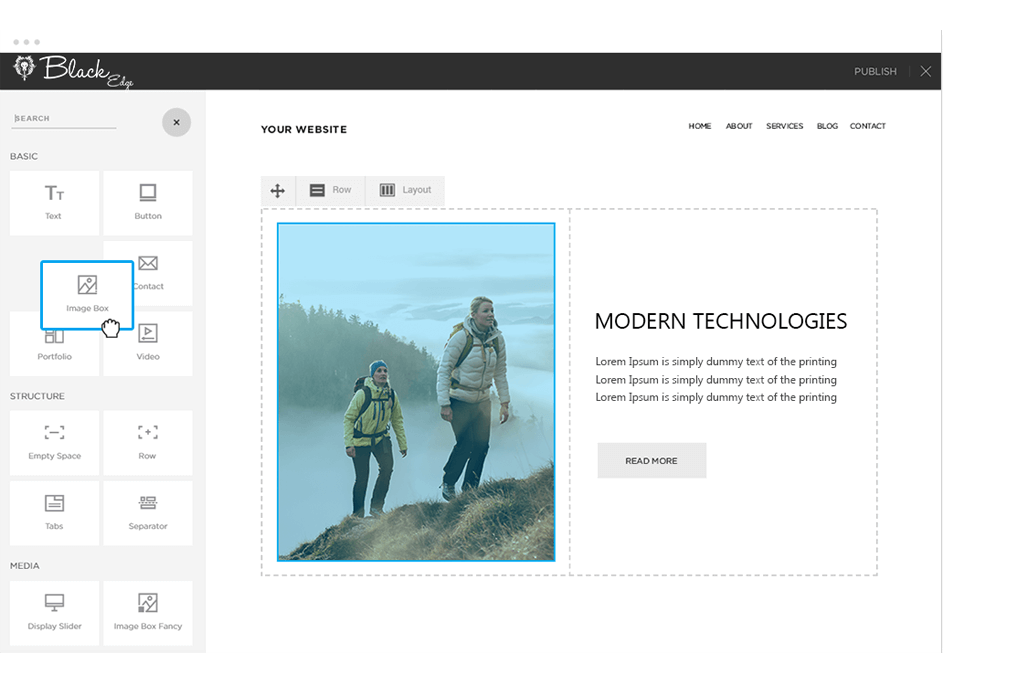Image resolution: width=1032 pixels, height=682 pixels.
Task: Open the Services menu item
Action: [x=785, y=126]
